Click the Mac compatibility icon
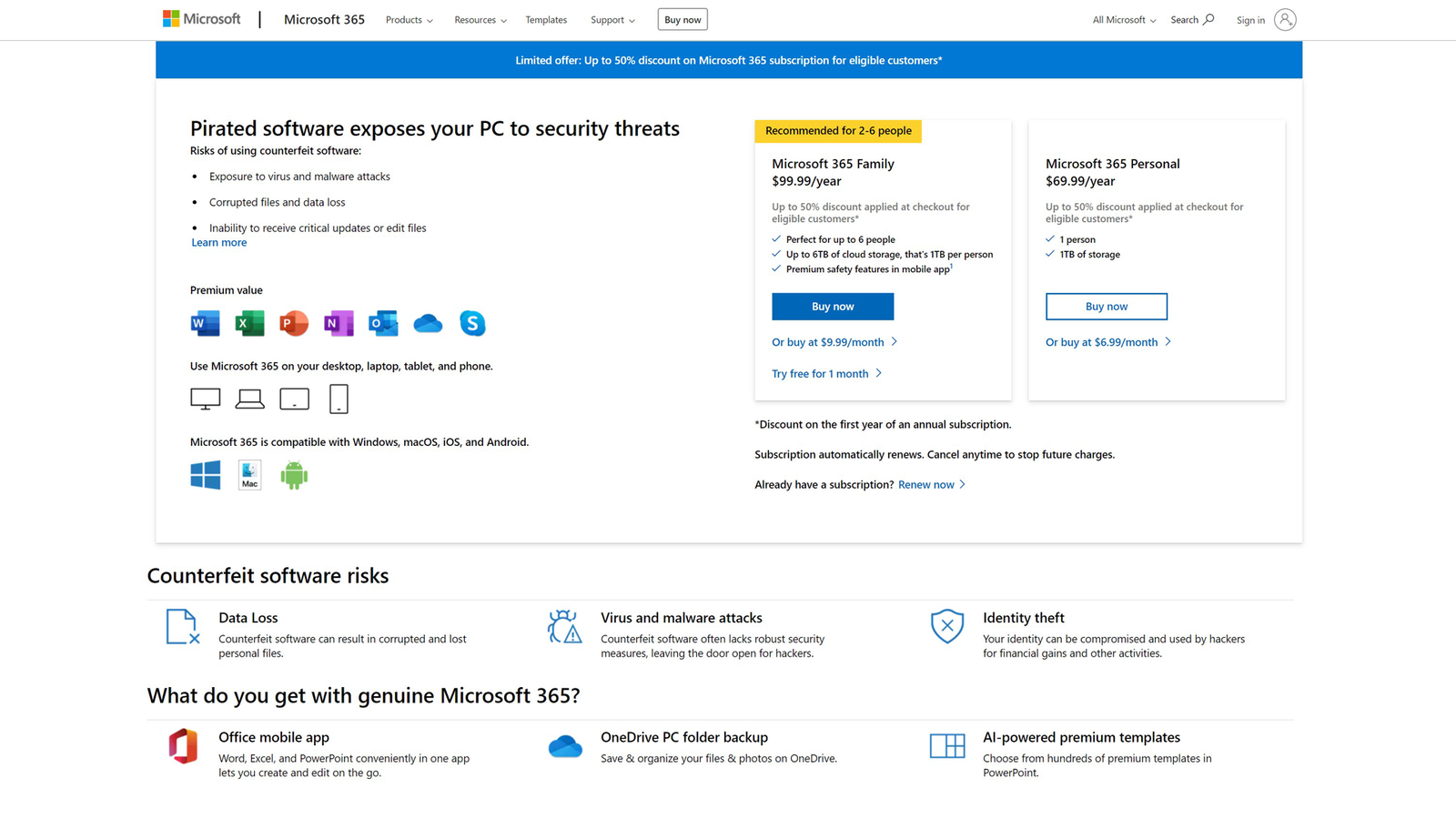Image resolution: width=1456 pixels, height=819 pixels. 249,475
